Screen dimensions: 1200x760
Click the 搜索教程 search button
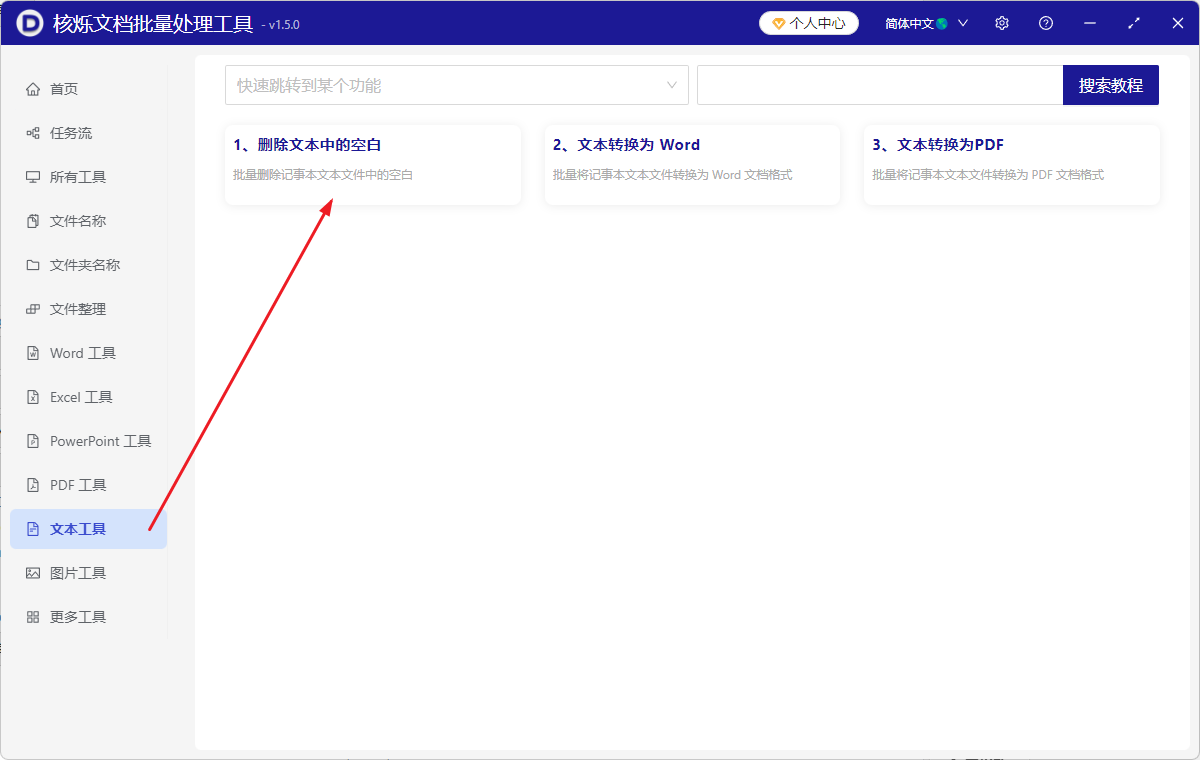click(x=1110, y=85)
